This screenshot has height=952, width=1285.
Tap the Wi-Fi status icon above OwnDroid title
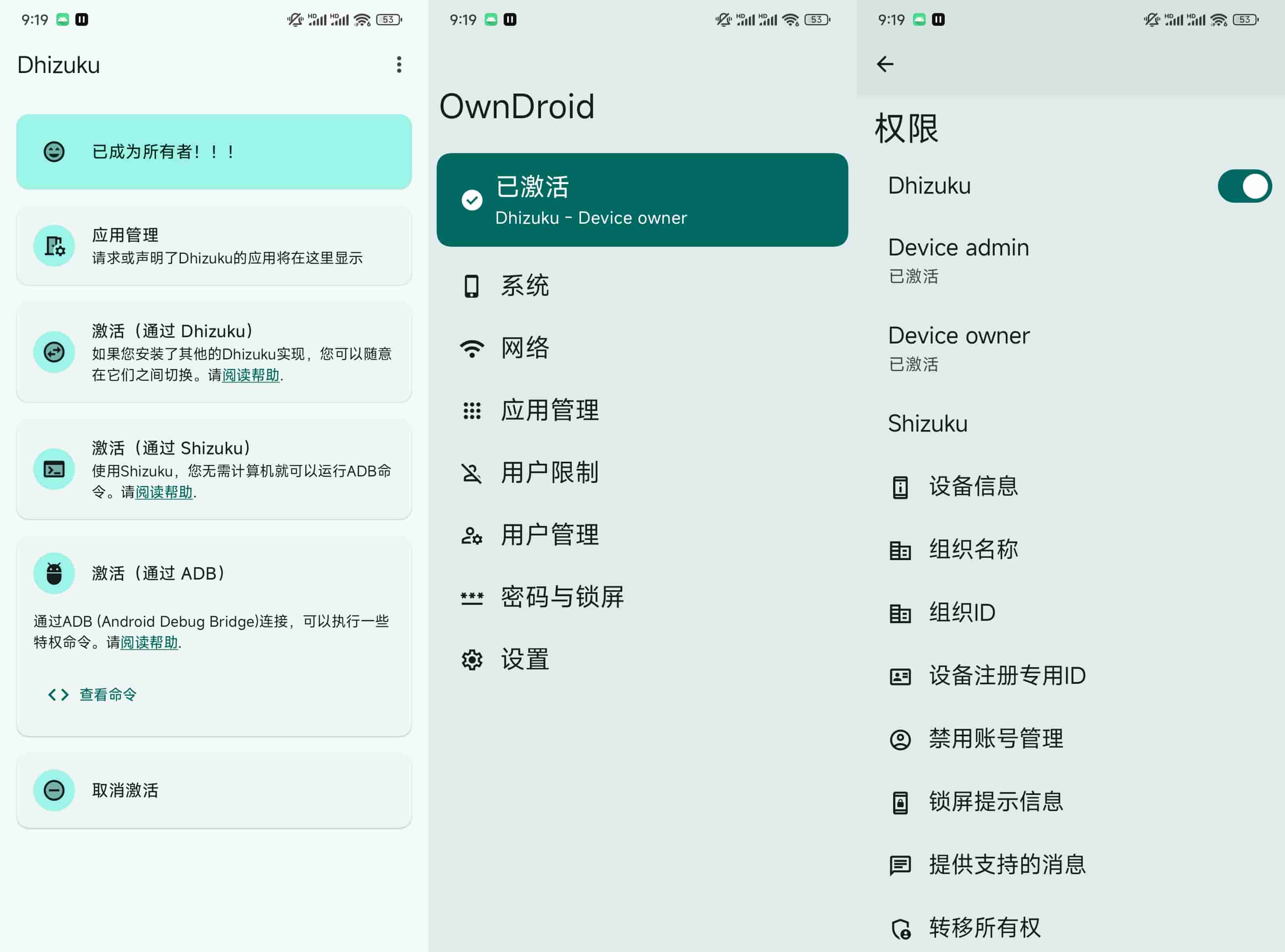(790, 19)
